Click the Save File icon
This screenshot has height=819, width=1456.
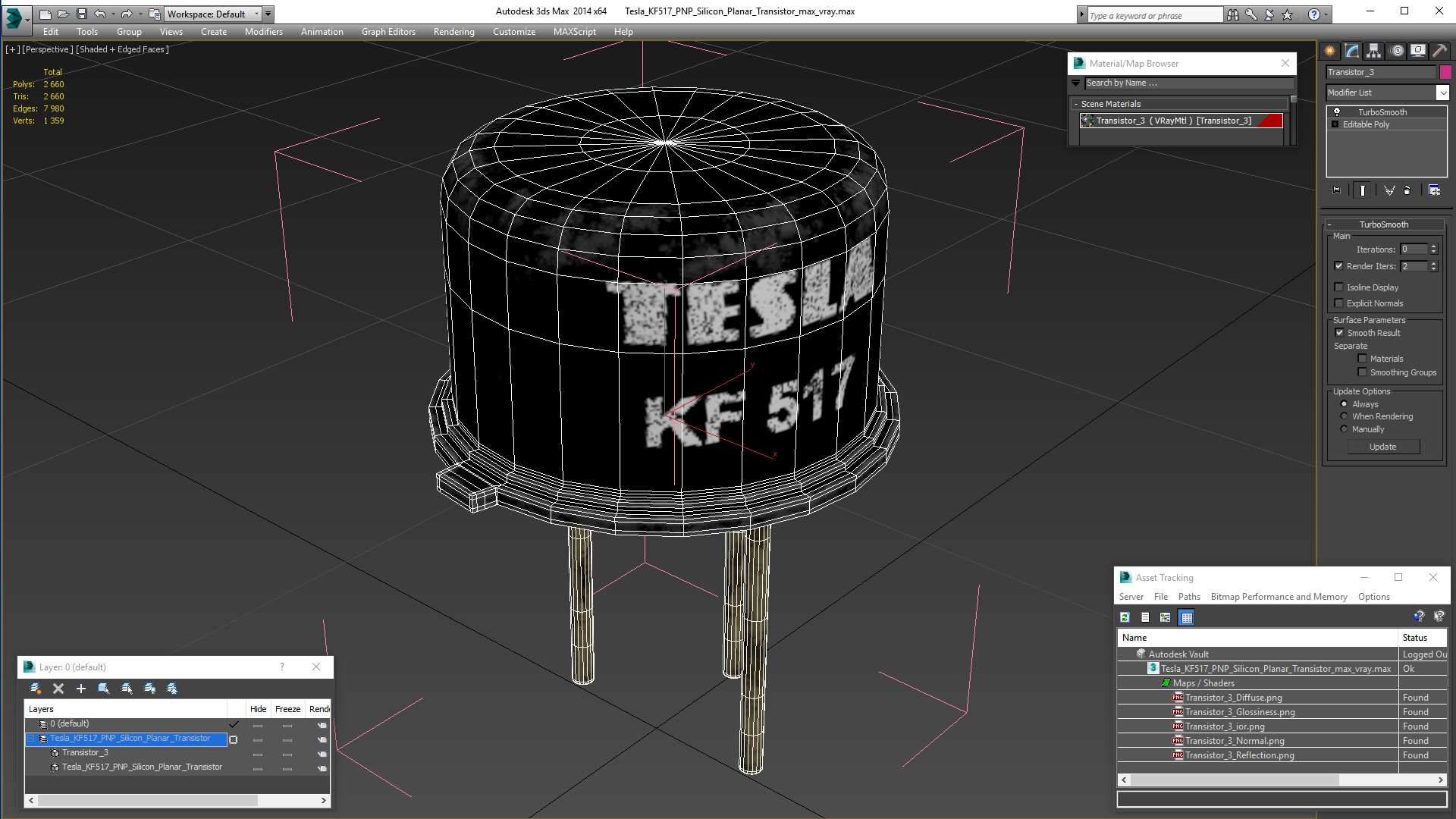coord(82,14)
